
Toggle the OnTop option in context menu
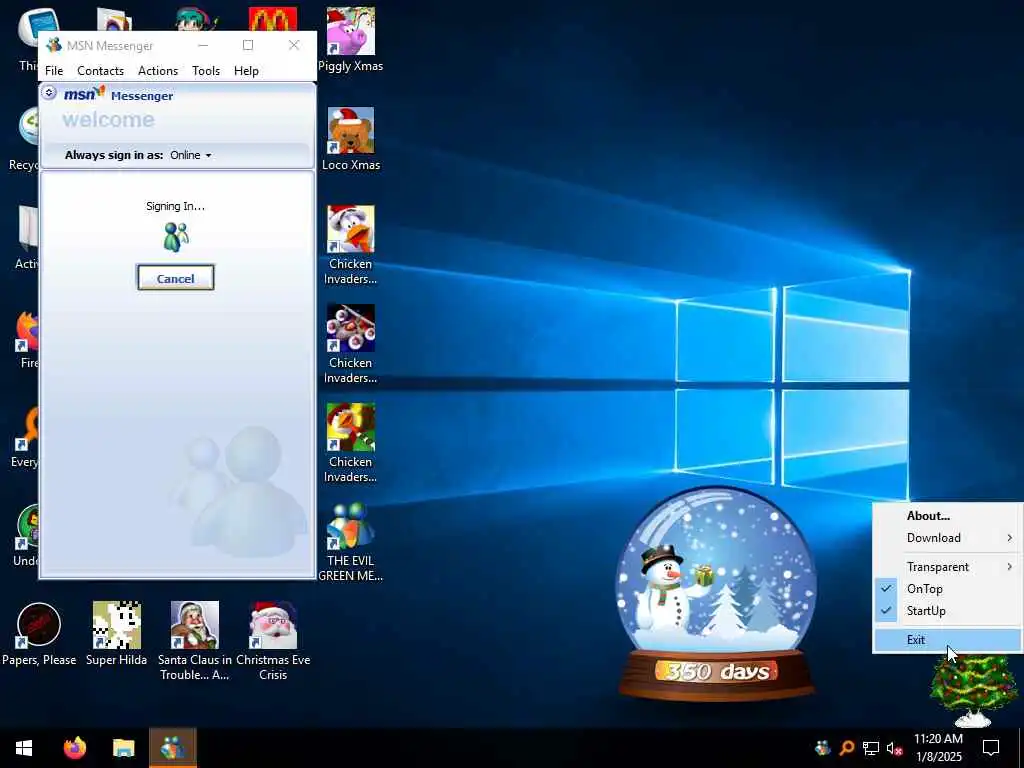[x=948, y=589]
